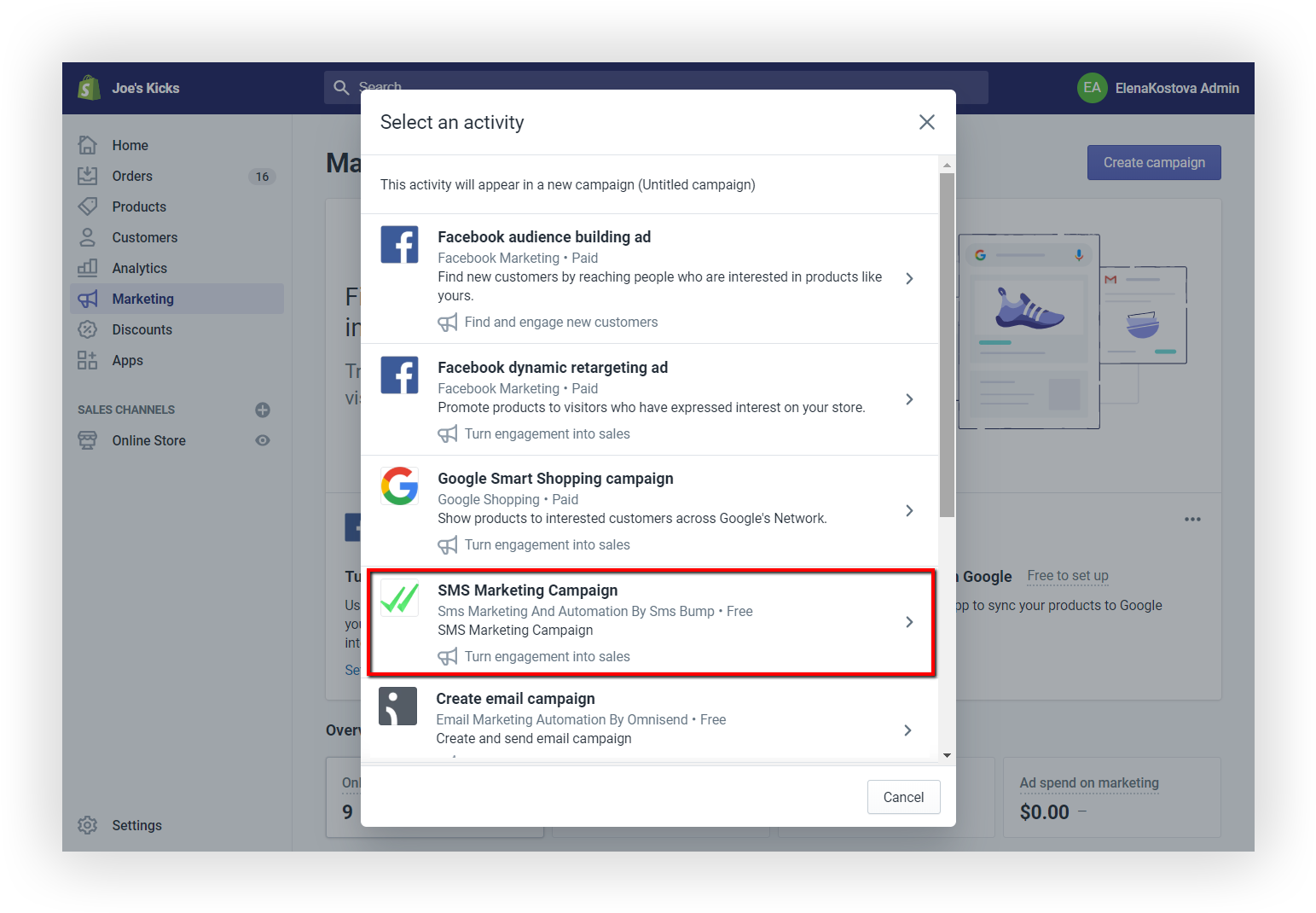Screen dimensions: 1316x913
Task: Click the Orders inbox icon
Action: coord(87,176)
